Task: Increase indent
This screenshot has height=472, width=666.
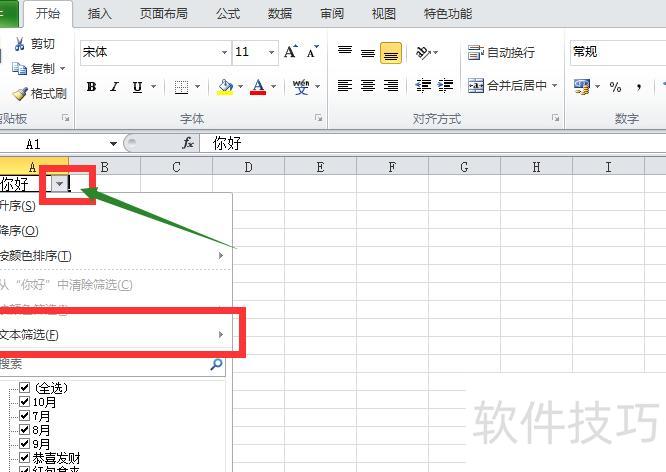Action: pyautogui.click(x=445, y=86)
